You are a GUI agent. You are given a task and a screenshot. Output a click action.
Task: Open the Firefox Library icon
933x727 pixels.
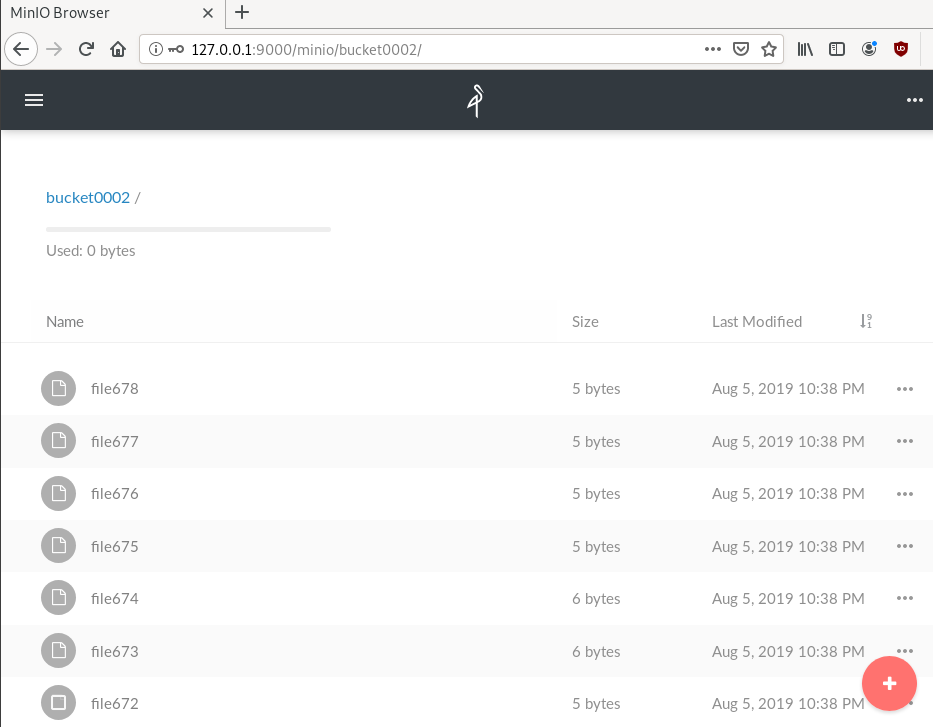(x=805, y=48)
